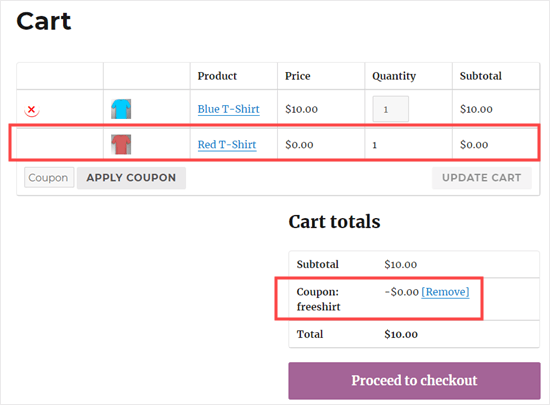Remove Blue T-Shirt with the red X icon
Image resolution: width=550 pixels, height=405 pixels.
click(32, 110)
